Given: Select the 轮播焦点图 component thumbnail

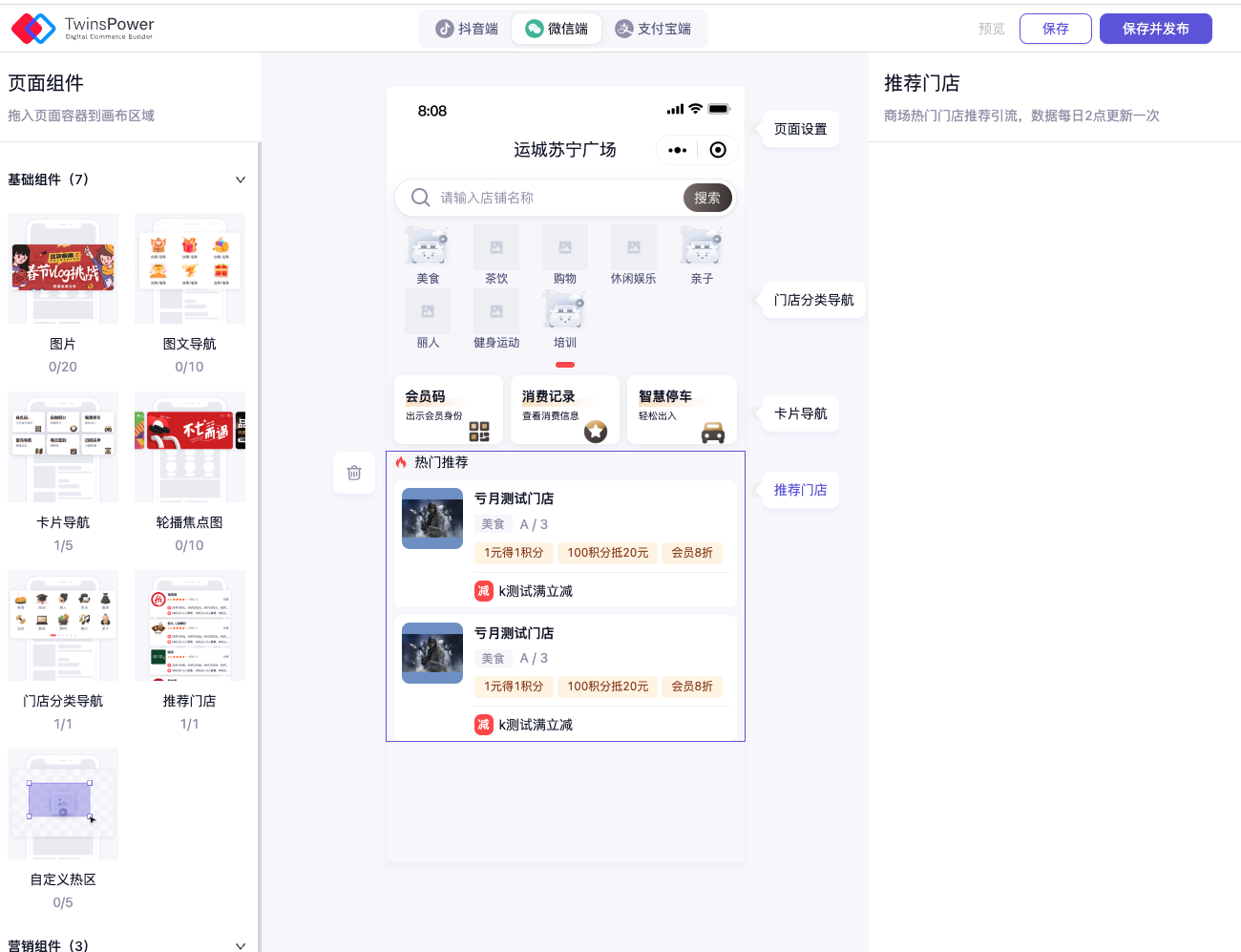Looking at the screenshot, I should [190, 447].
